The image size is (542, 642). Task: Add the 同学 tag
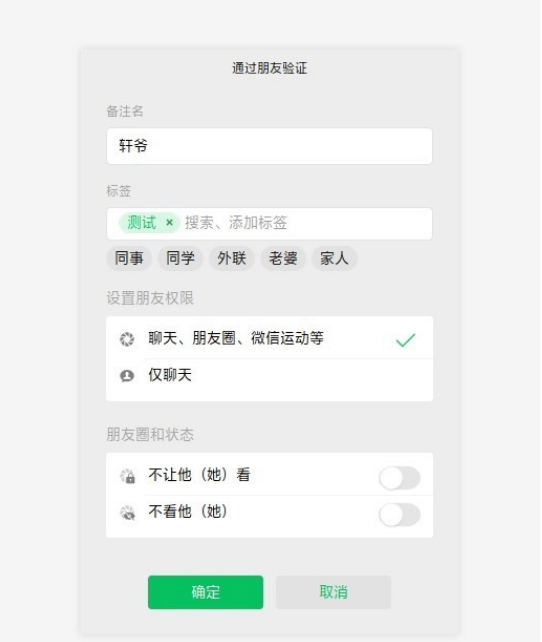point(180,258)
